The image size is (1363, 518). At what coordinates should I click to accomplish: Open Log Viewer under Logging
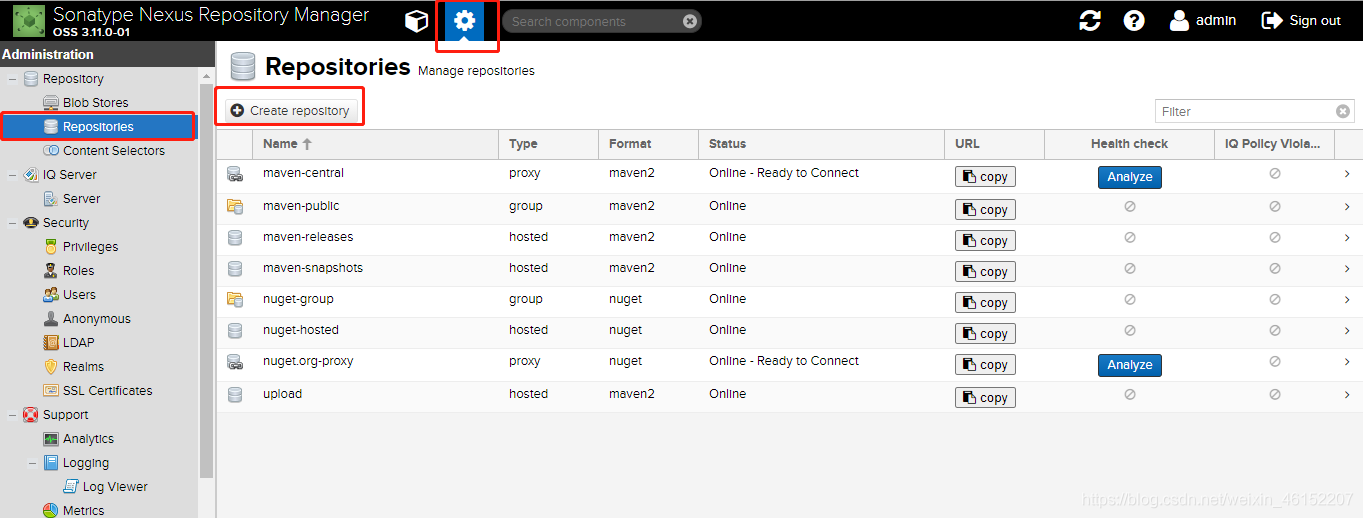115,486
